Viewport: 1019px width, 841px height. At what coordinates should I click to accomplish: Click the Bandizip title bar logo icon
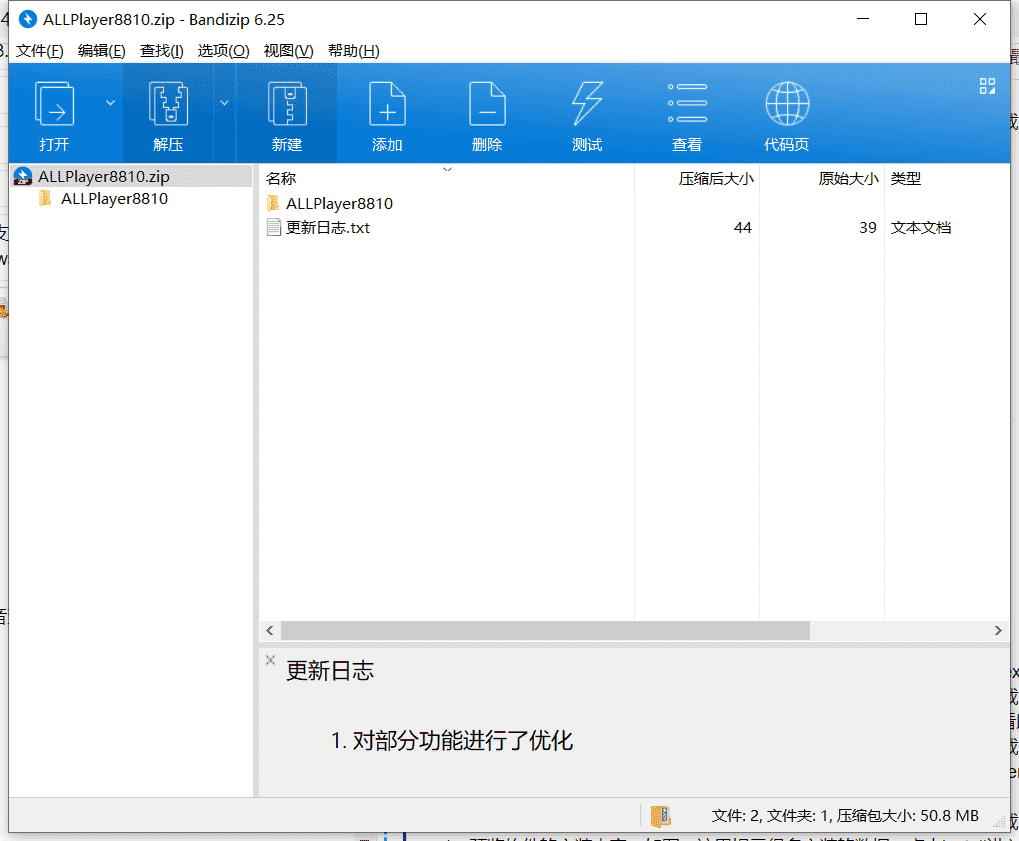pyautogui.click(x=27, y=19)
